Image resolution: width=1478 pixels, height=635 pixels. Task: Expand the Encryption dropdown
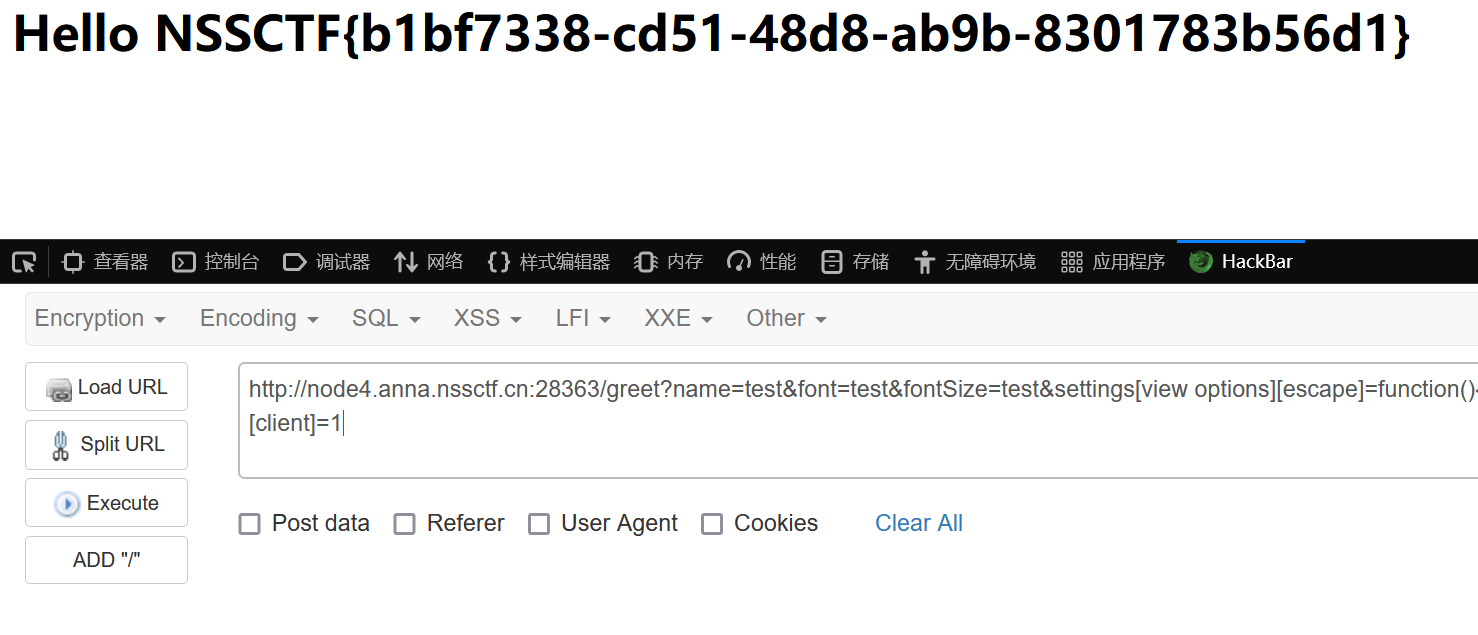[x=100, y=318]
